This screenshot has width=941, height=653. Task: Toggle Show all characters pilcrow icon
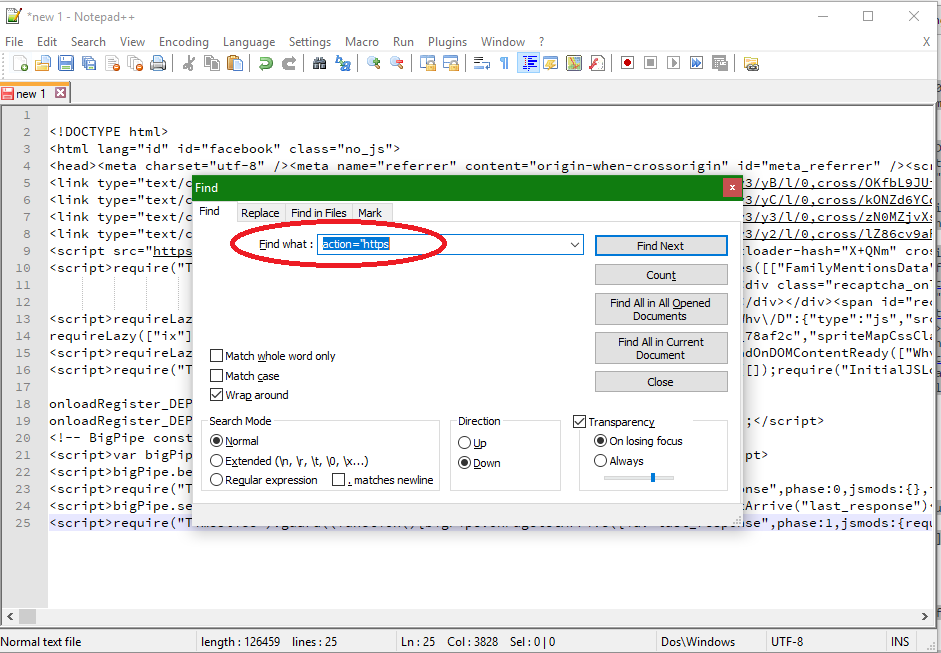pyautogui.click(x=504, y=63)
